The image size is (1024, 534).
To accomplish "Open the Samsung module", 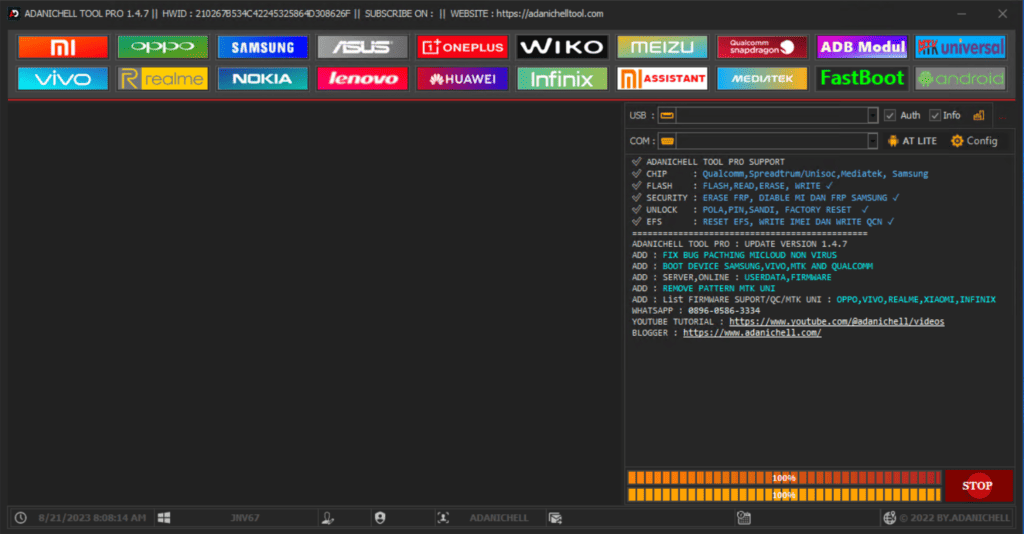I will coord(263,47).
